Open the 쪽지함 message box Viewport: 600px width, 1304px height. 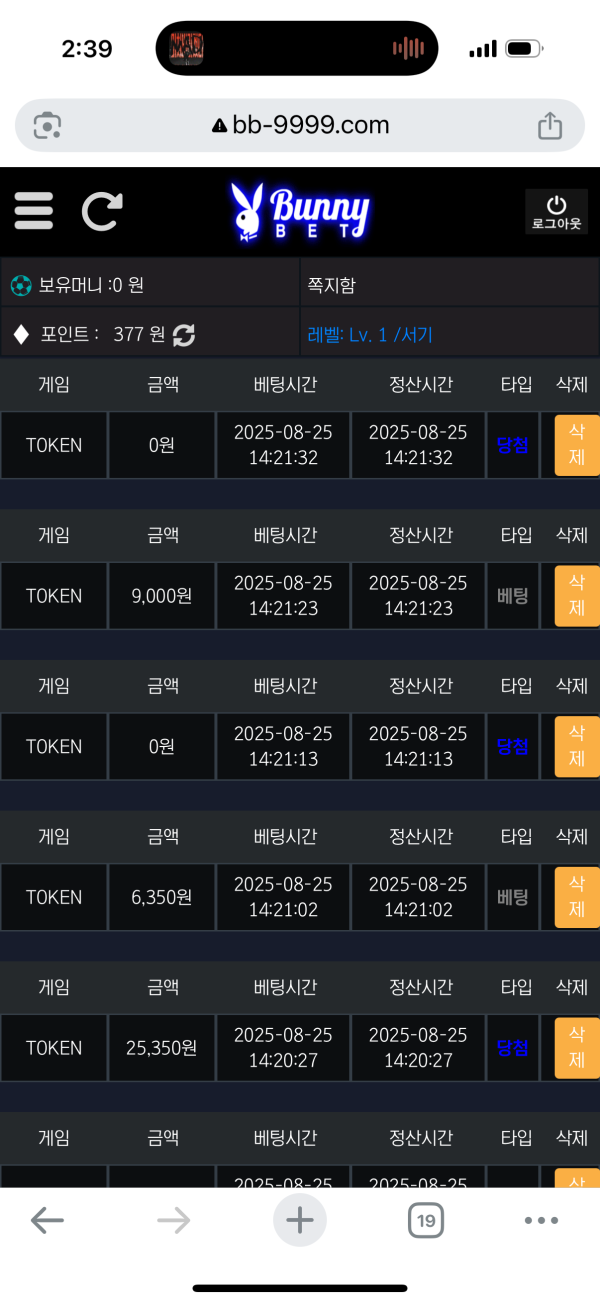point(450,285)
